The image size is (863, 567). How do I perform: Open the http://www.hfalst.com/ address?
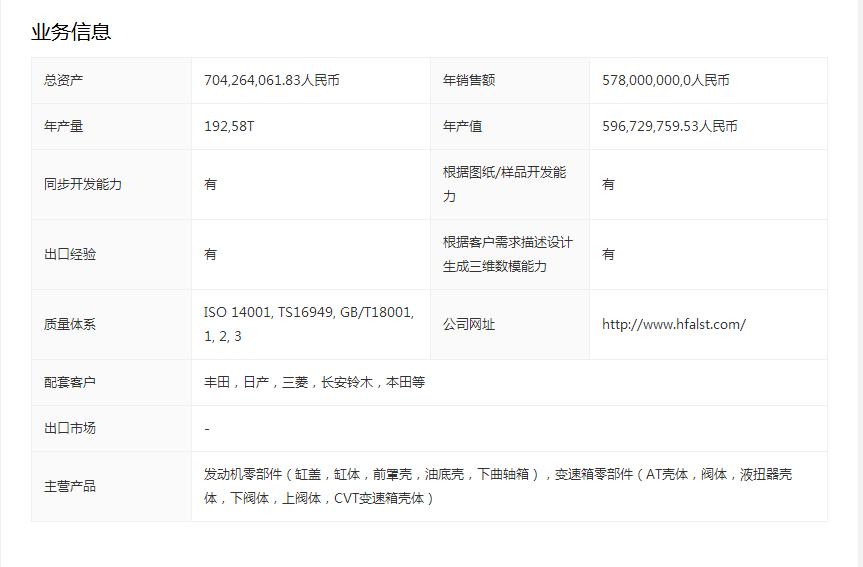tap(674, 324)
